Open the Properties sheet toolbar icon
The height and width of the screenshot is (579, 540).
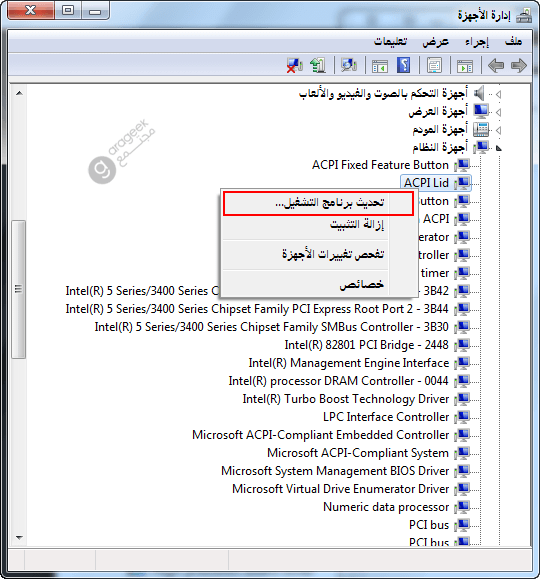pyautogui.click(x=434, y=66)
